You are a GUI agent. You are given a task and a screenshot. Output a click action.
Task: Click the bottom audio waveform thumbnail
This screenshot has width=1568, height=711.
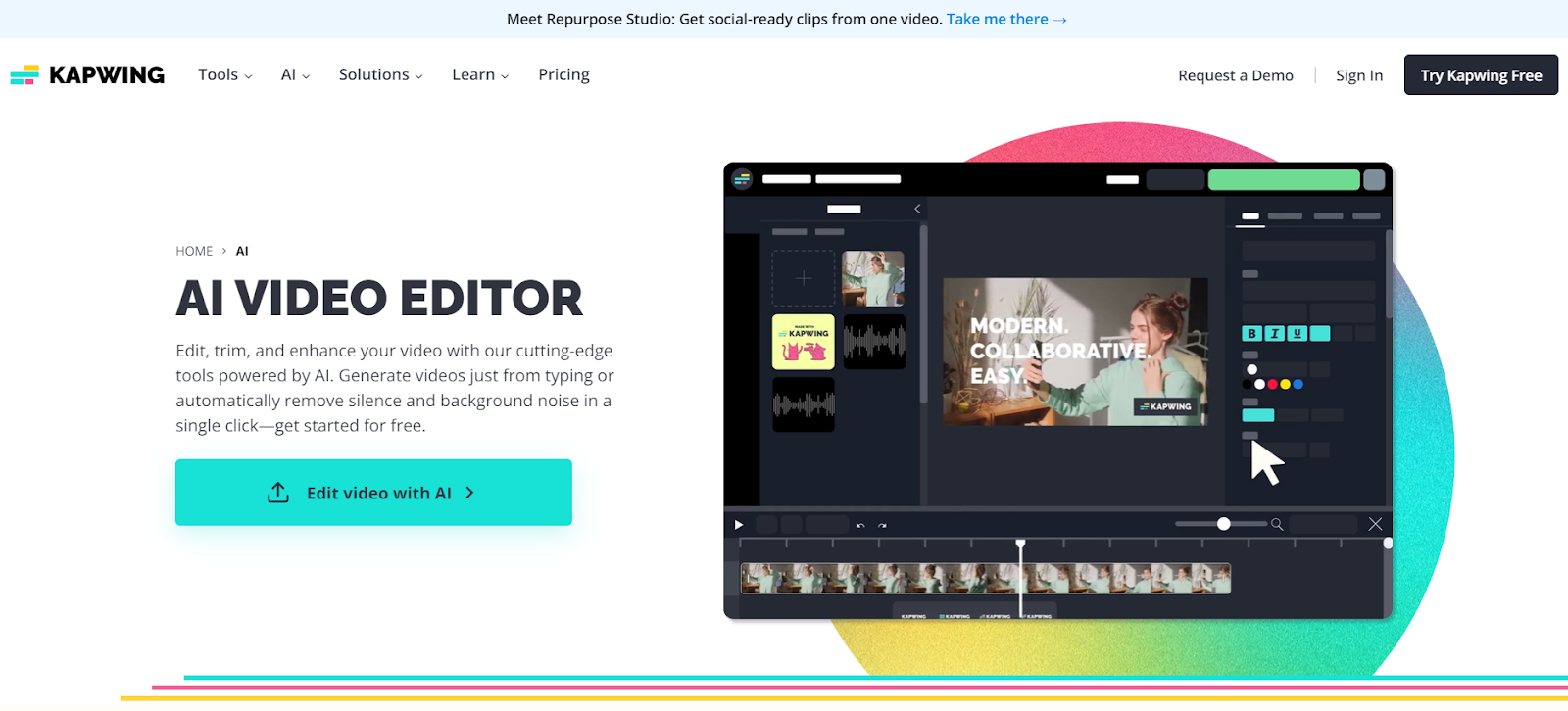tap(804, 404)
